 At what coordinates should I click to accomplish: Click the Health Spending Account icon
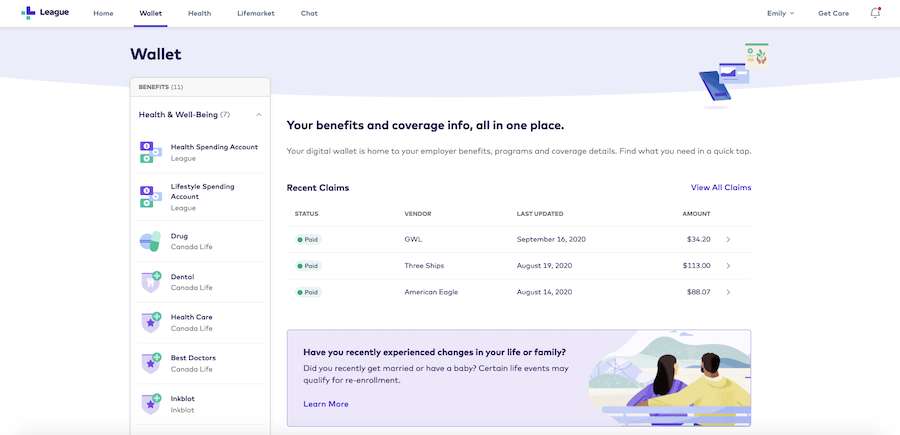tap(150, 152)
